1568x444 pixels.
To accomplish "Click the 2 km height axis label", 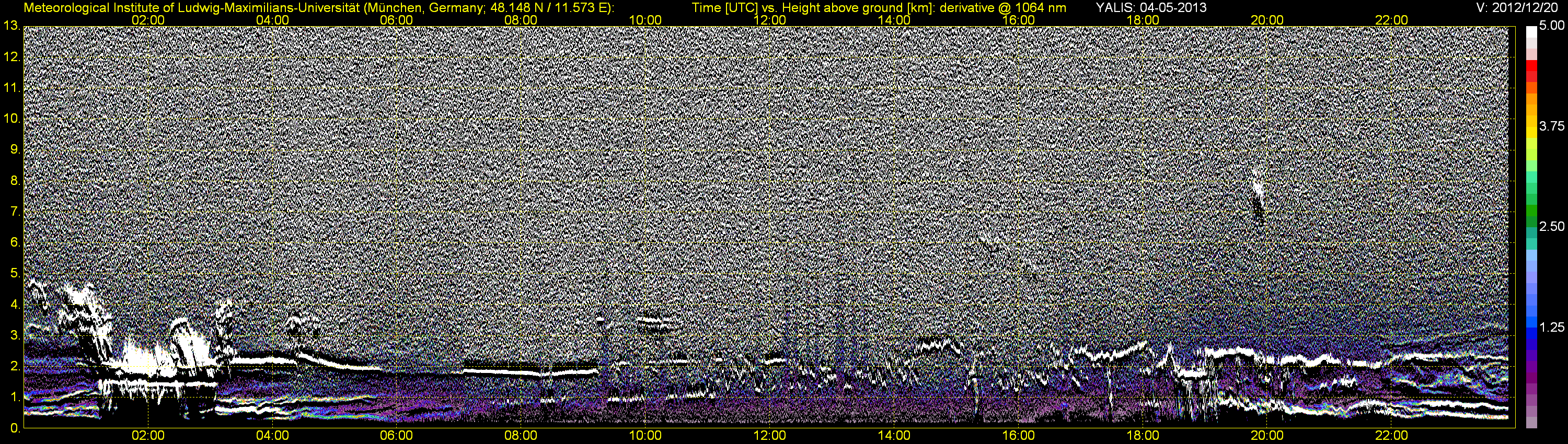I will click(x=15, y=367).
